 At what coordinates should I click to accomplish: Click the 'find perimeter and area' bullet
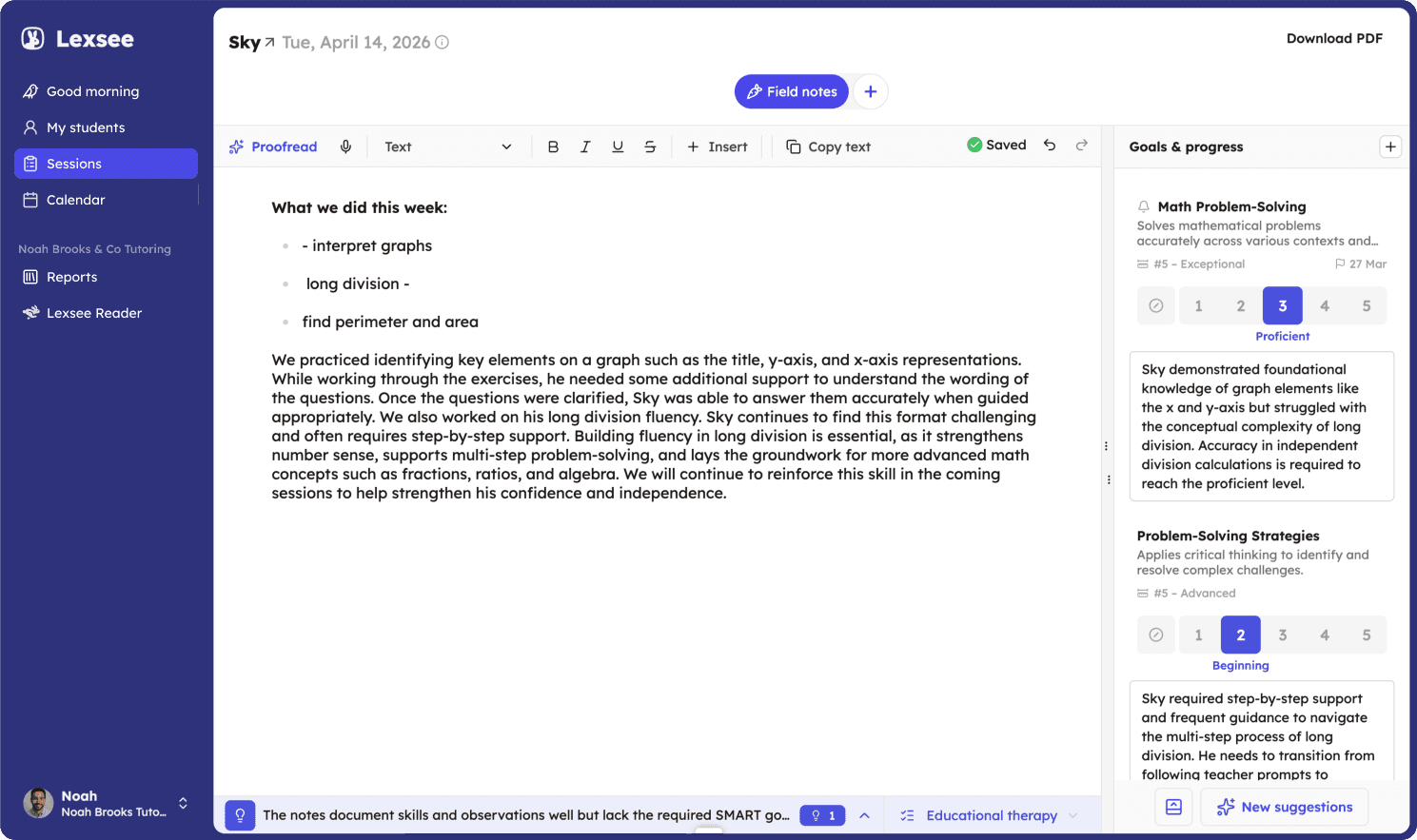pos(390,322)
